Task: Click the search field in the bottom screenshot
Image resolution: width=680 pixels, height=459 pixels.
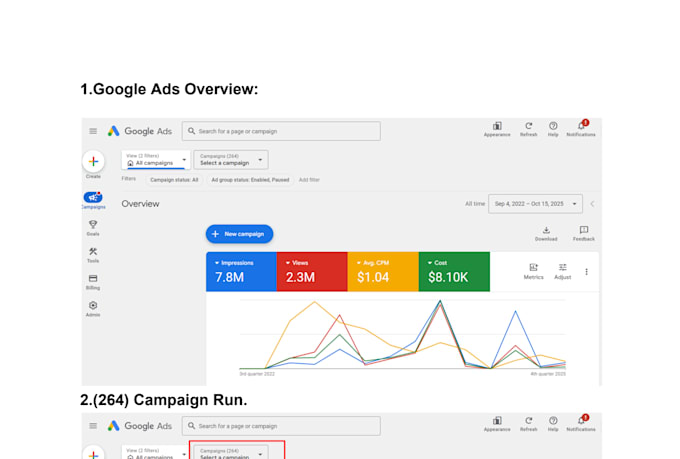Action: coord(281,426)
